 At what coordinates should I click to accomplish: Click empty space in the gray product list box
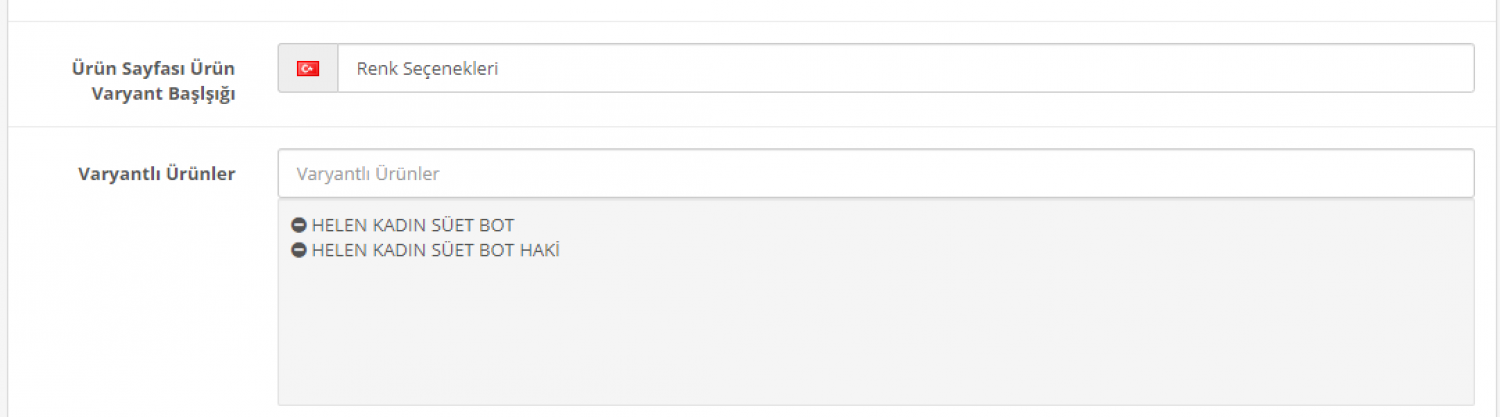[876, 330]
